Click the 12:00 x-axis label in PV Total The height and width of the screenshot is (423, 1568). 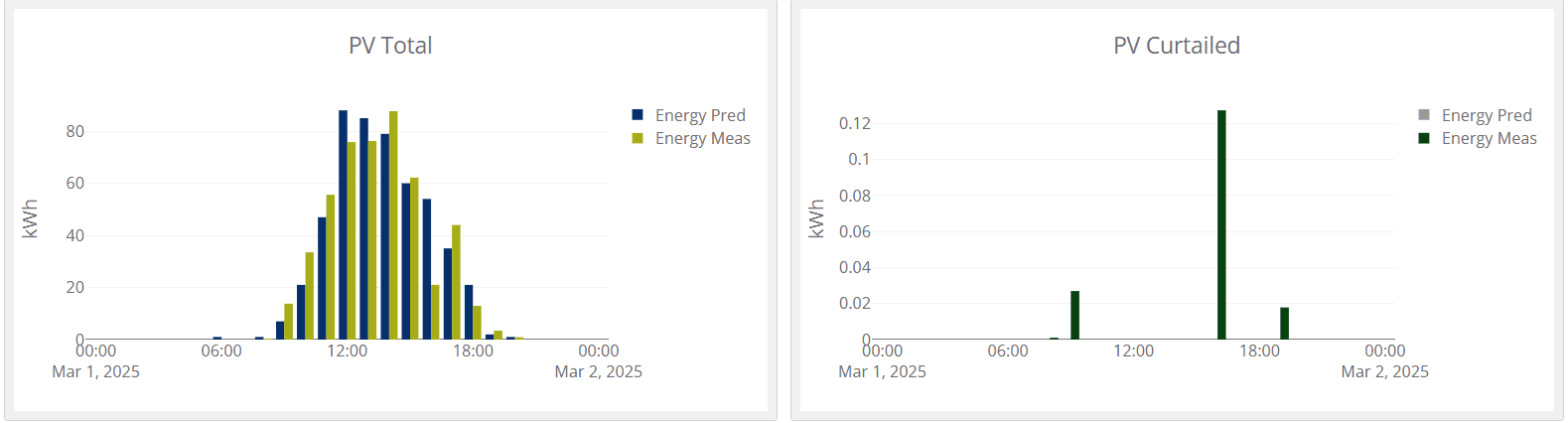click(348, 352)
